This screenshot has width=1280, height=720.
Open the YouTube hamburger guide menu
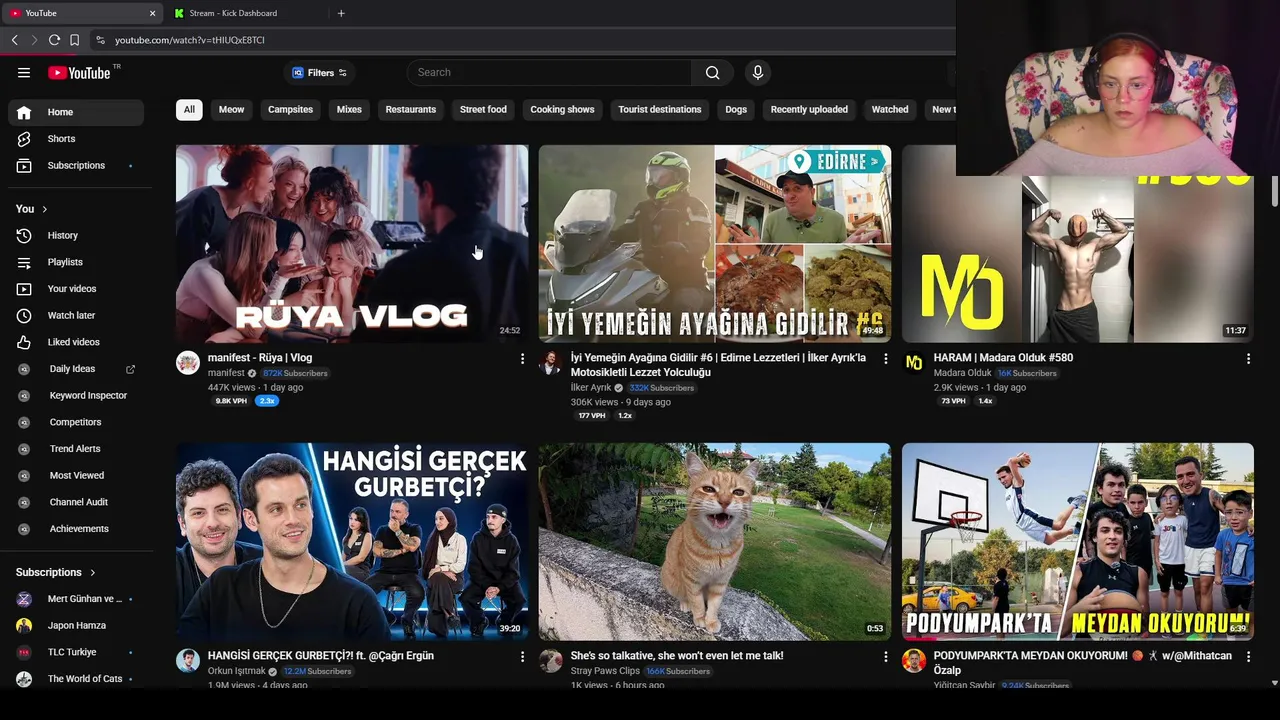click(x=24, y=72)
